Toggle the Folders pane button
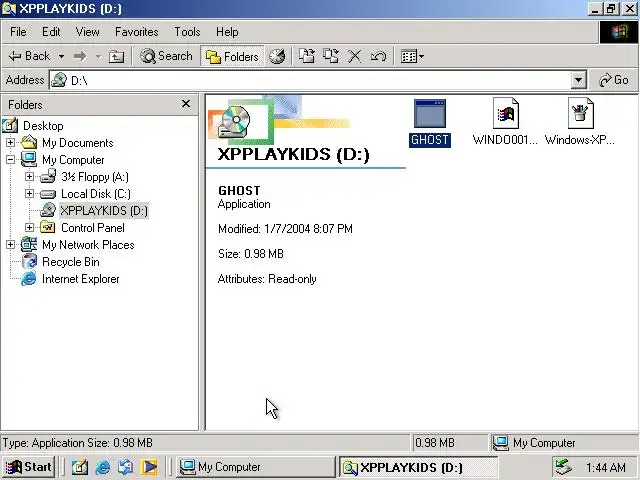640x480 pixels. 232,56
